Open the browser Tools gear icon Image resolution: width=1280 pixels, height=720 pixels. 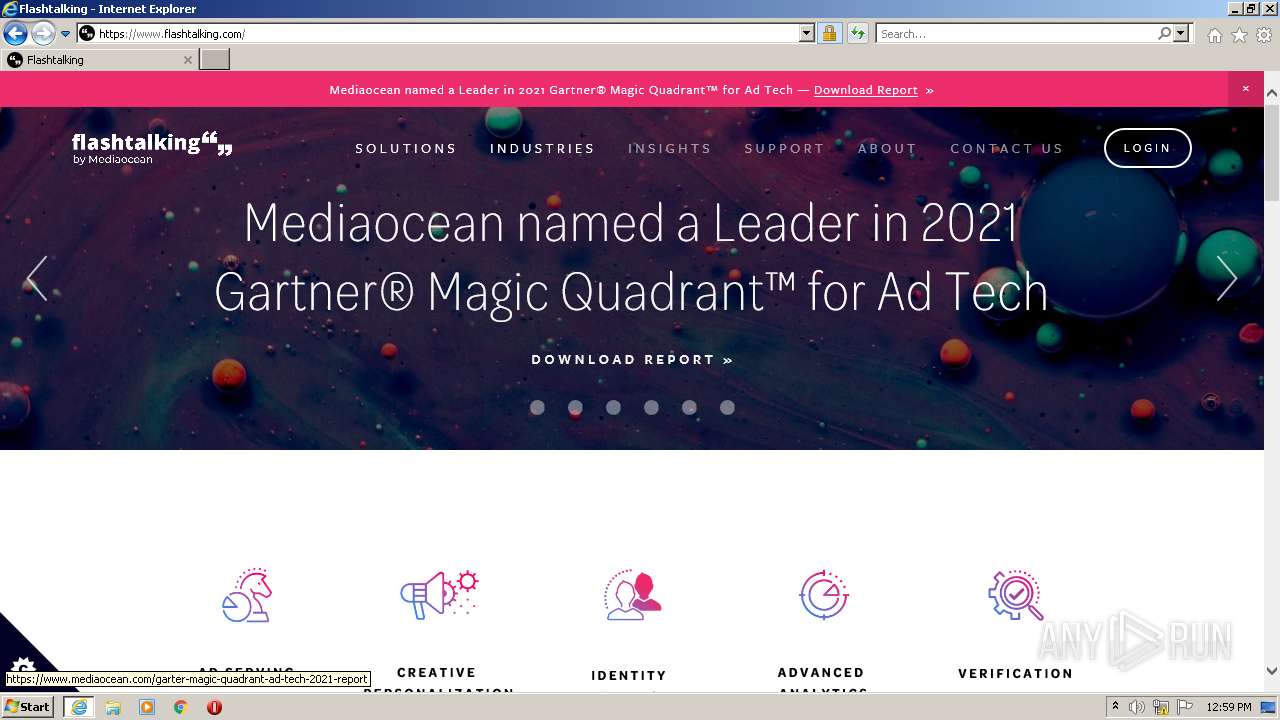pos(1264,35)
